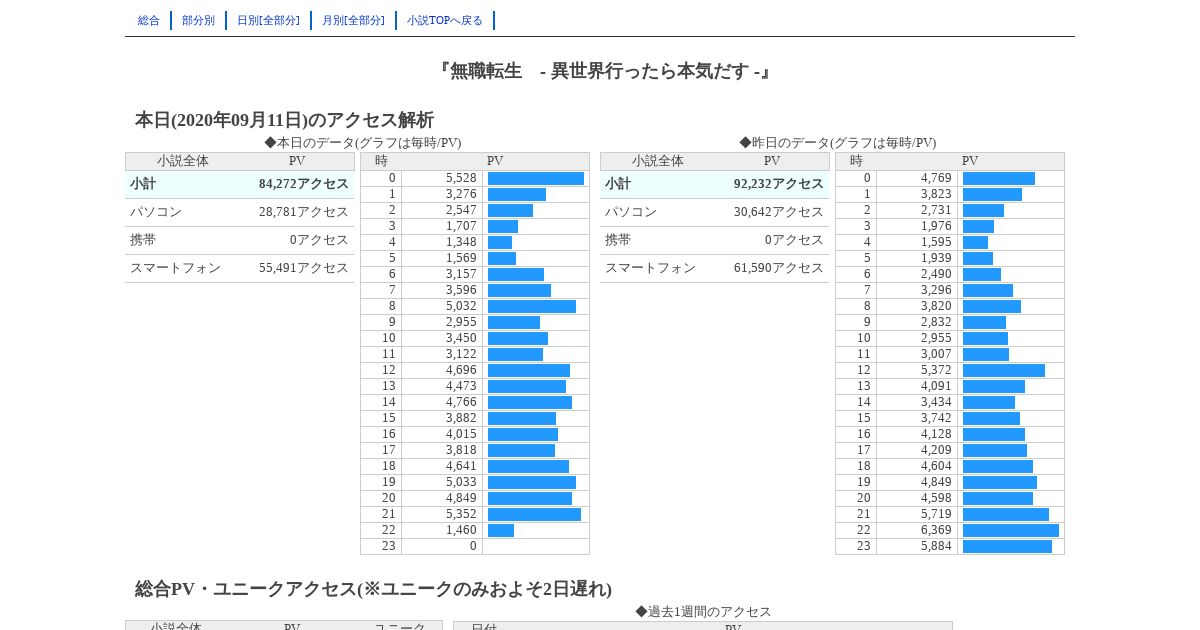Click yesterday's PV value 4,604
This screenshot has width=1200, height=630.
point(936,467)
